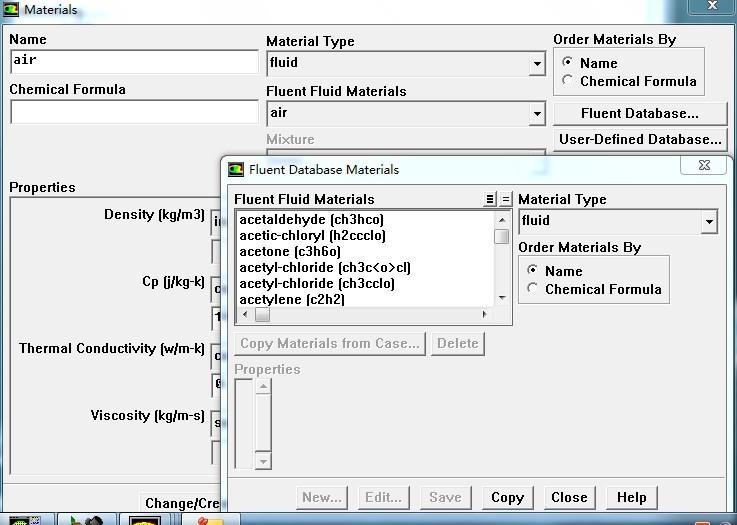Open Material Type dropdown in Fluent Database dialog

click(709, 221)
